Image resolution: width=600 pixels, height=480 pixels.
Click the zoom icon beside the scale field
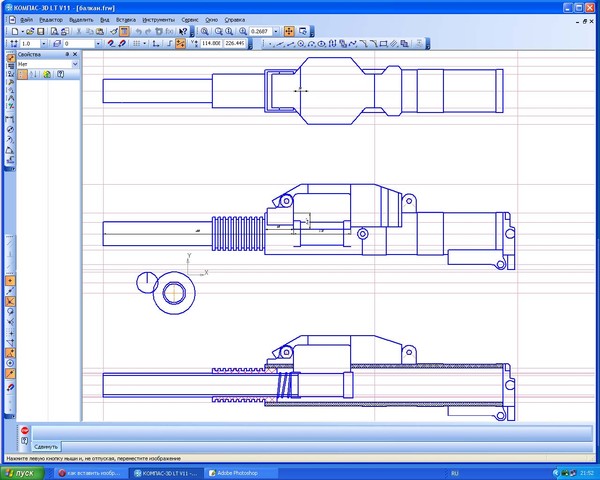(243, 31)
